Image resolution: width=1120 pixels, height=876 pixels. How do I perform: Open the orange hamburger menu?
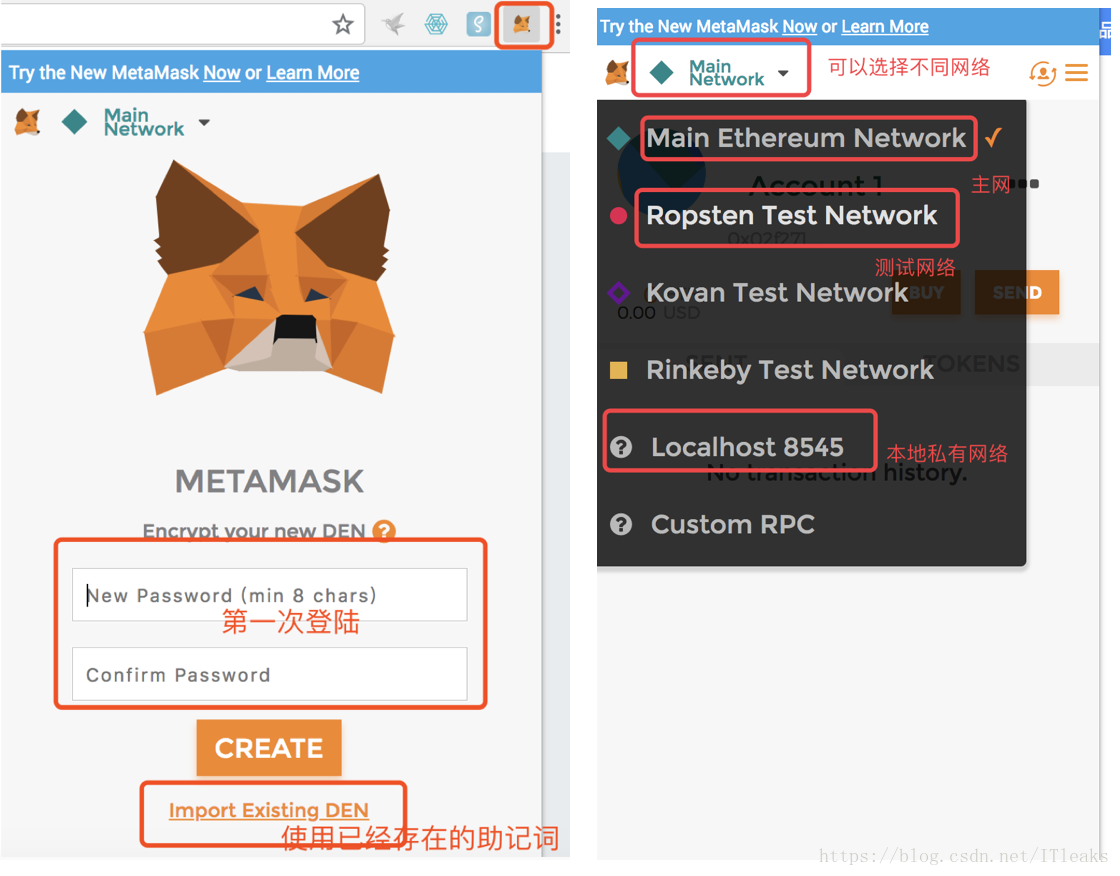pos(1076,72)
